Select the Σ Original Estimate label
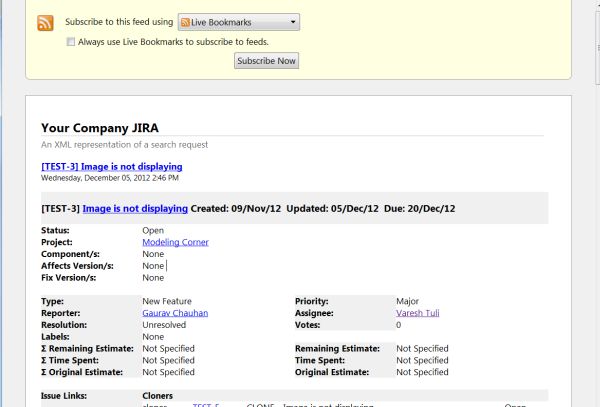The height and width of the screenshot is (407, 600). pyautogui.click(x=82, y=372)
